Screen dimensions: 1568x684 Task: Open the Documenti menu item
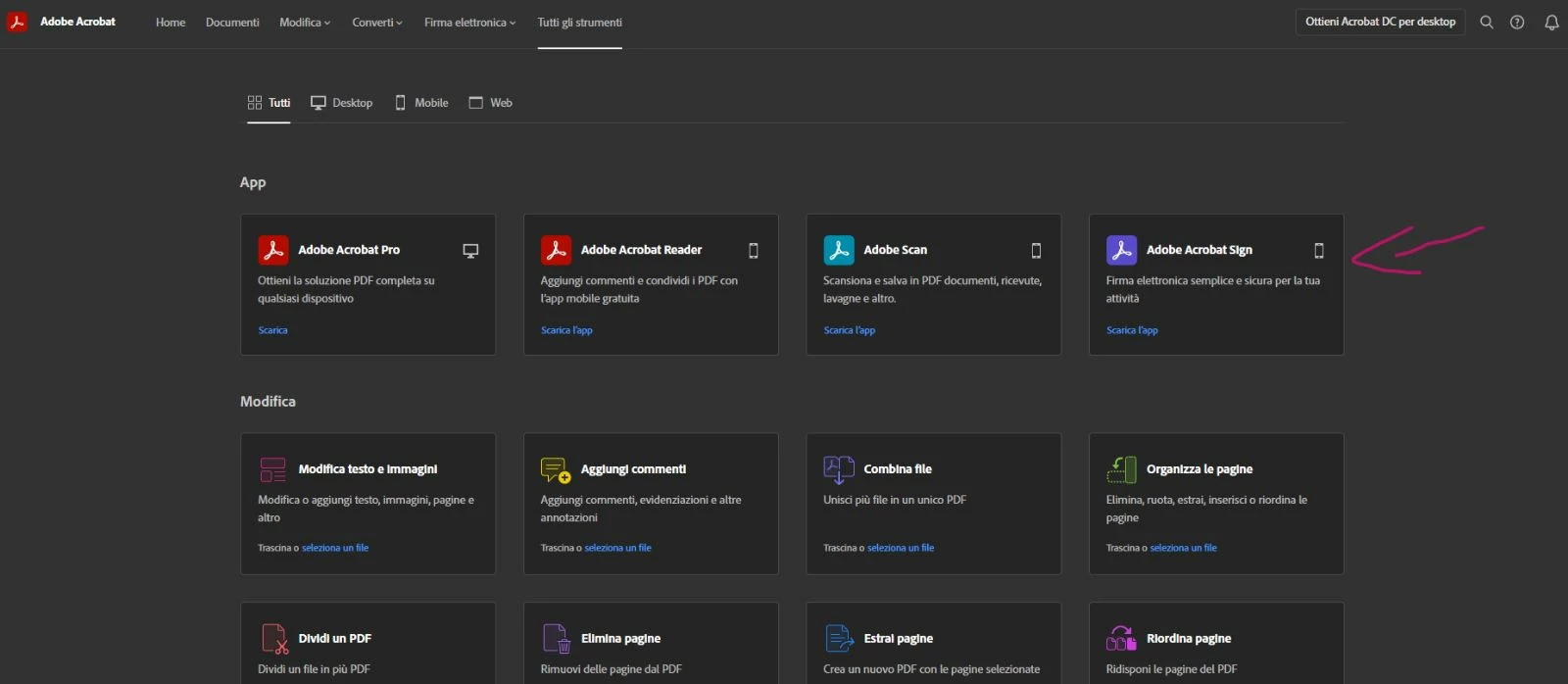click(x=232, y=23)
